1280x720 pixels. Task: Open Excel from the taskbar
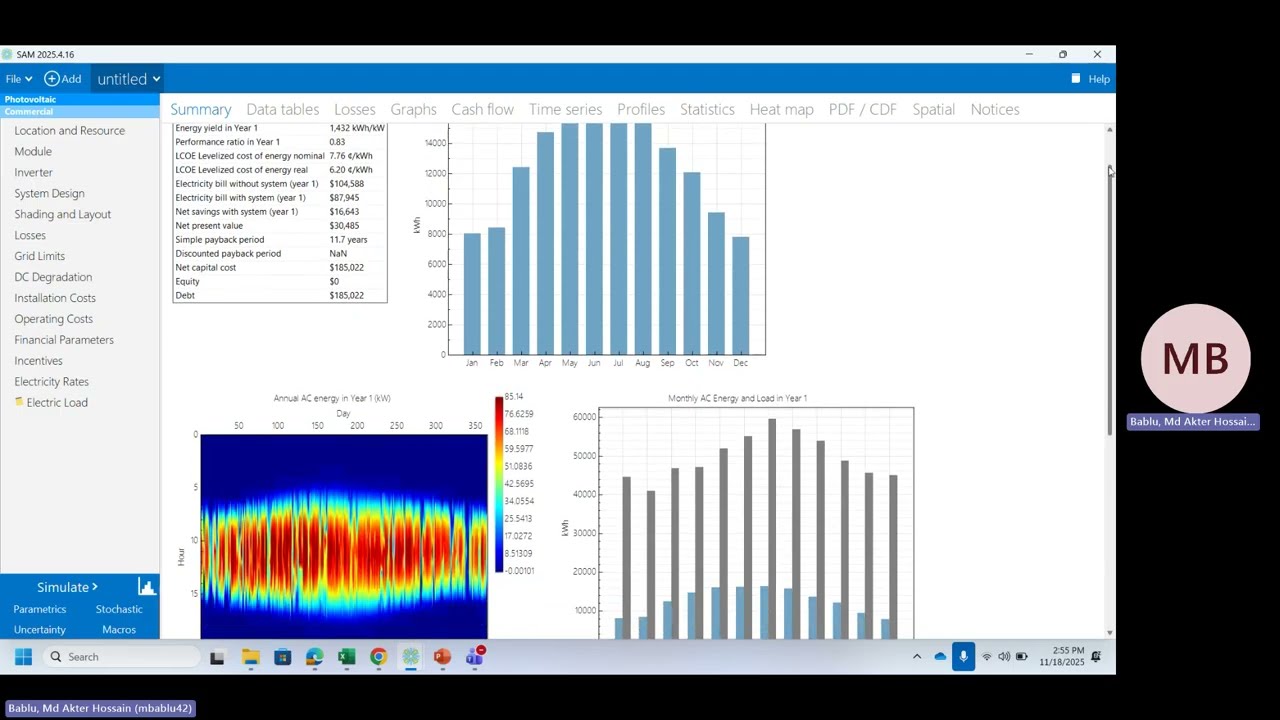pyautogui.click(x=346, y=657)
